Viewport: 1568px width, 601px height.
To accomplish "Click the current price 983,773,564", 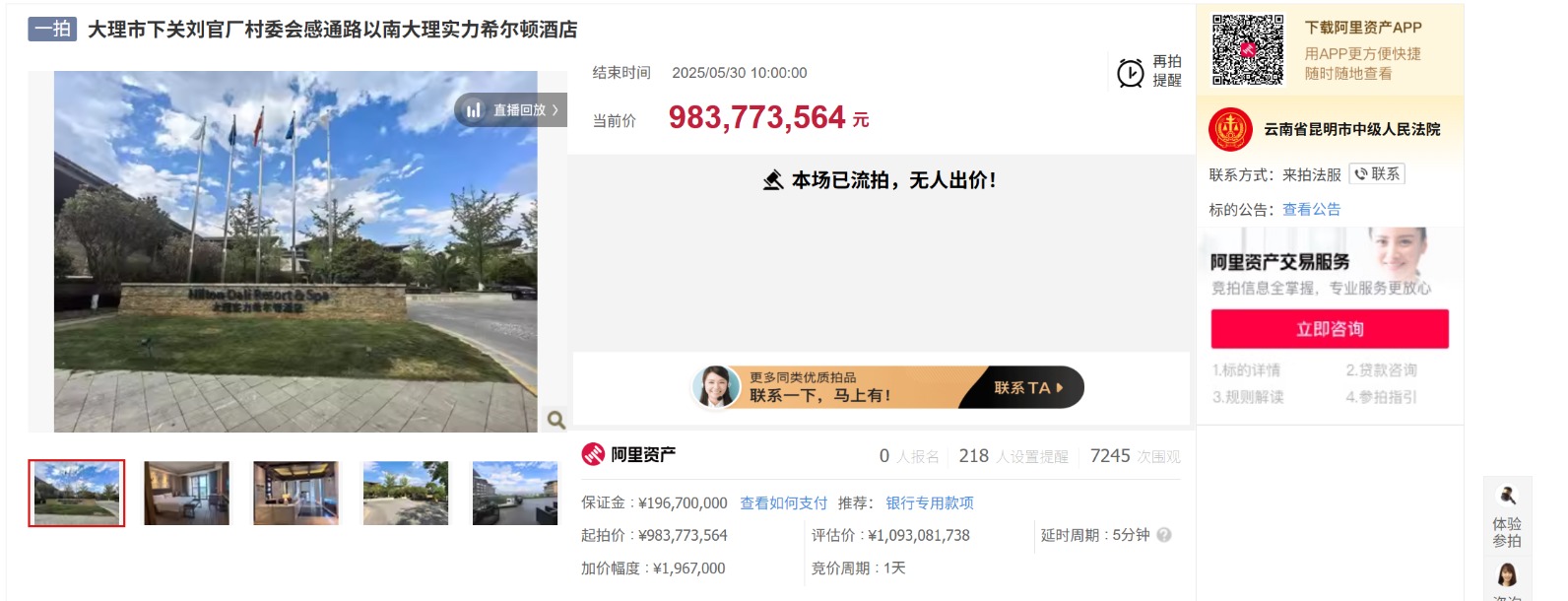I will (756, 117).
